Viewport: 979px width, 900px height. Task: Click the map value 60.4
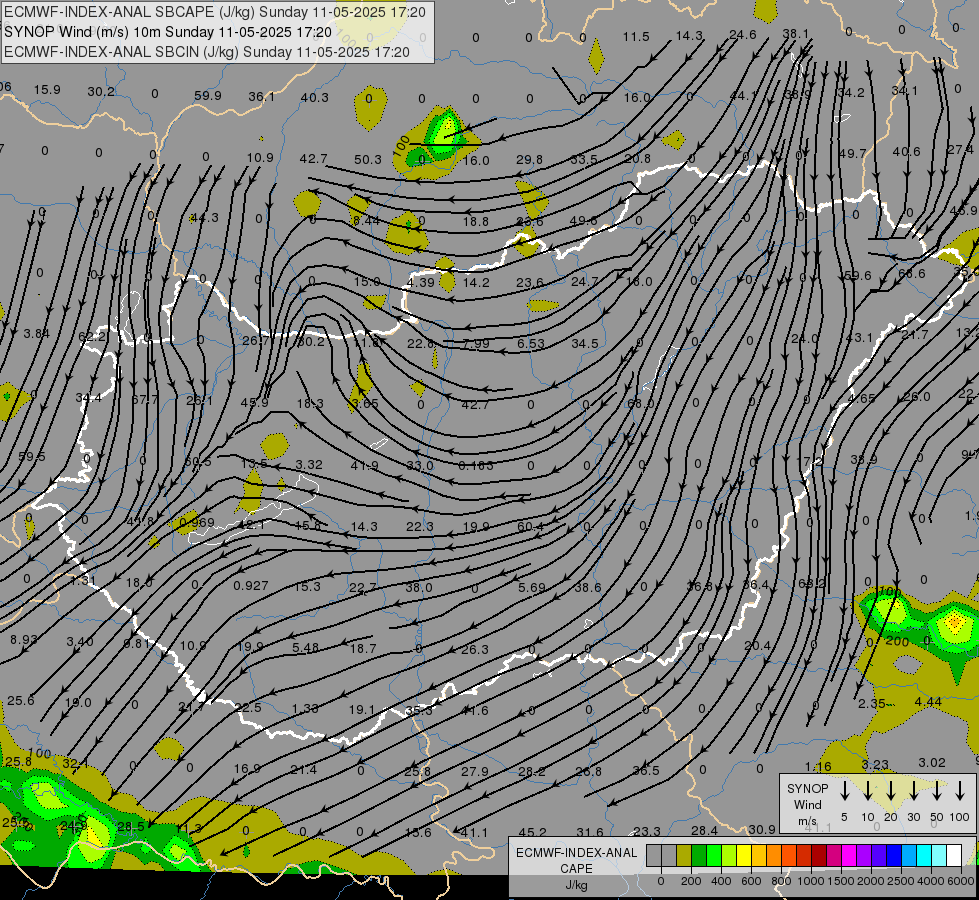point(530,527)
